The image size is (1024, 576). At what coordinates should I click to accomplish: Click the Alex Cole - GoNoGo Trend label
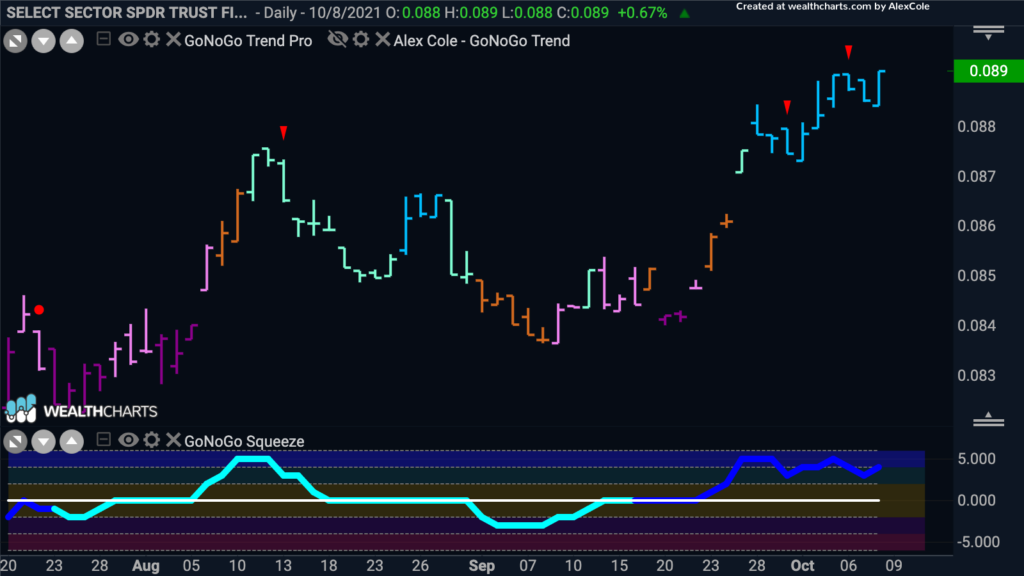tap(482, 40)
